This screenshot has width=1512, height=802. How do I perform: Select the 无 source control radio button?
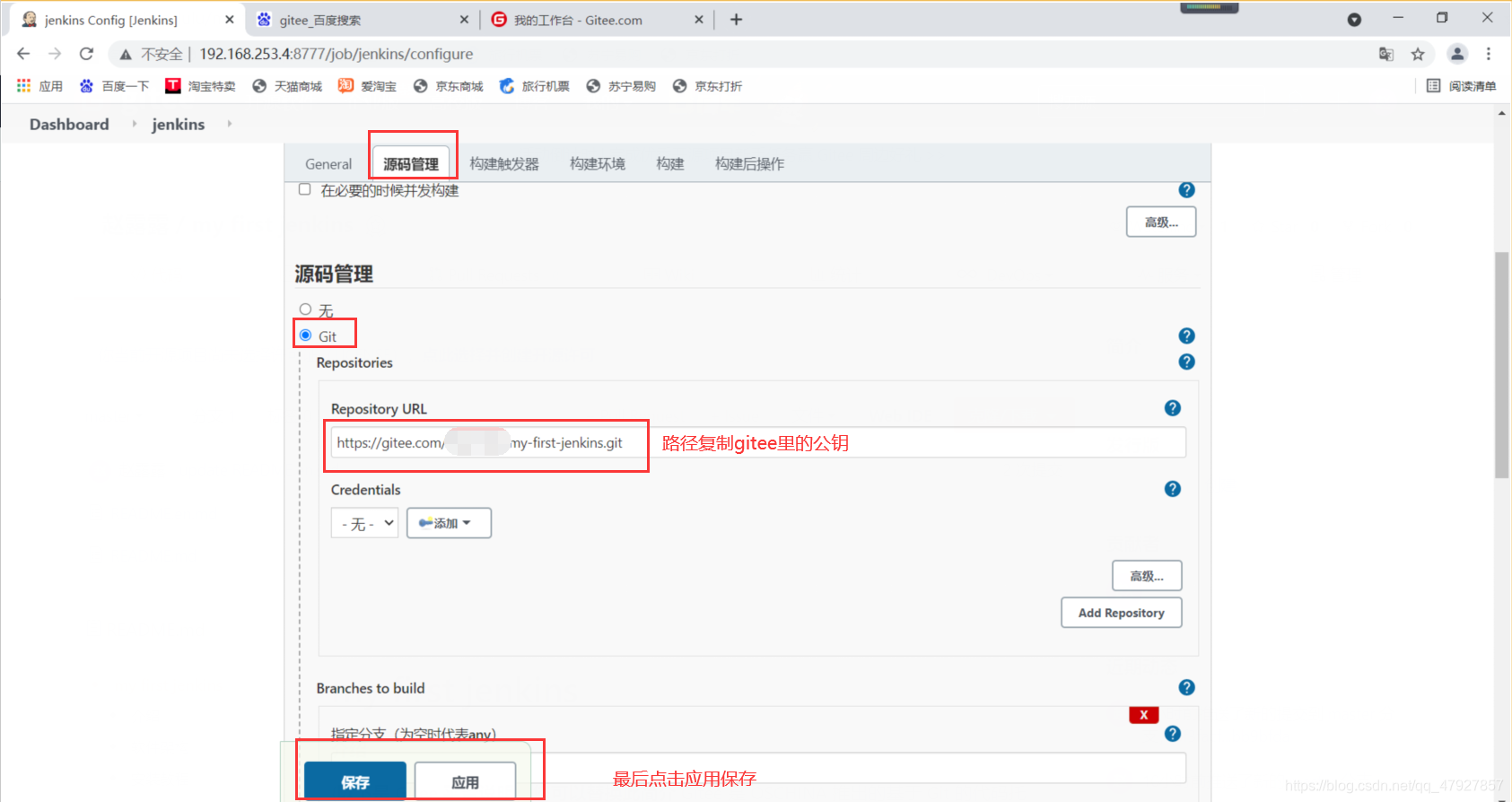pyautogui.click(x=305, y=309)
